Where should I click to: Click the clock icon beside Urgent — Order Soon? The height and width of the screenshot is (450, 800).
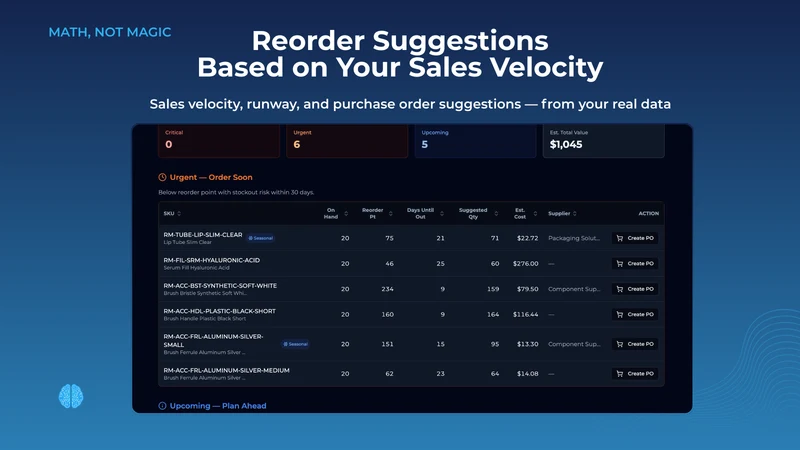(162, 178)
